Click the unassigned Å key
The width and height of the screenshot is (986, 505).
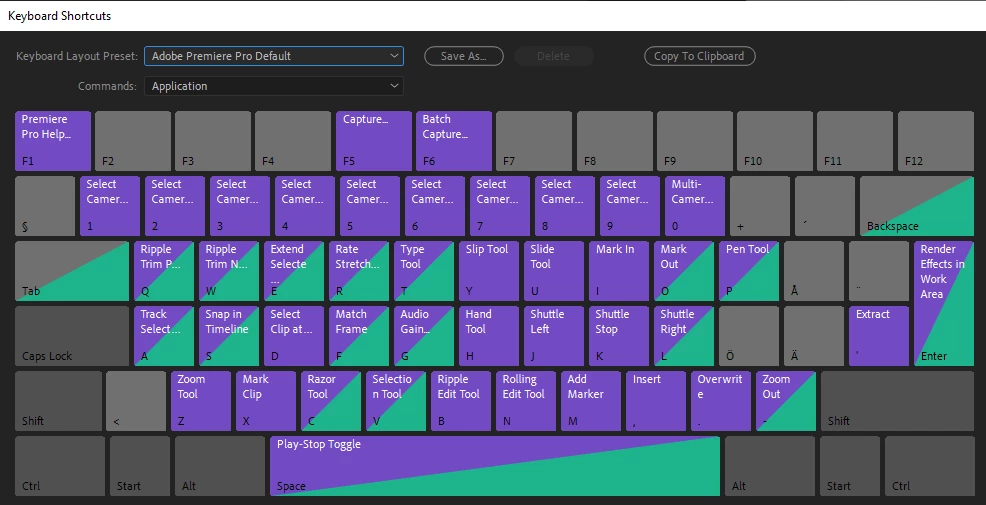click(814, 271)
